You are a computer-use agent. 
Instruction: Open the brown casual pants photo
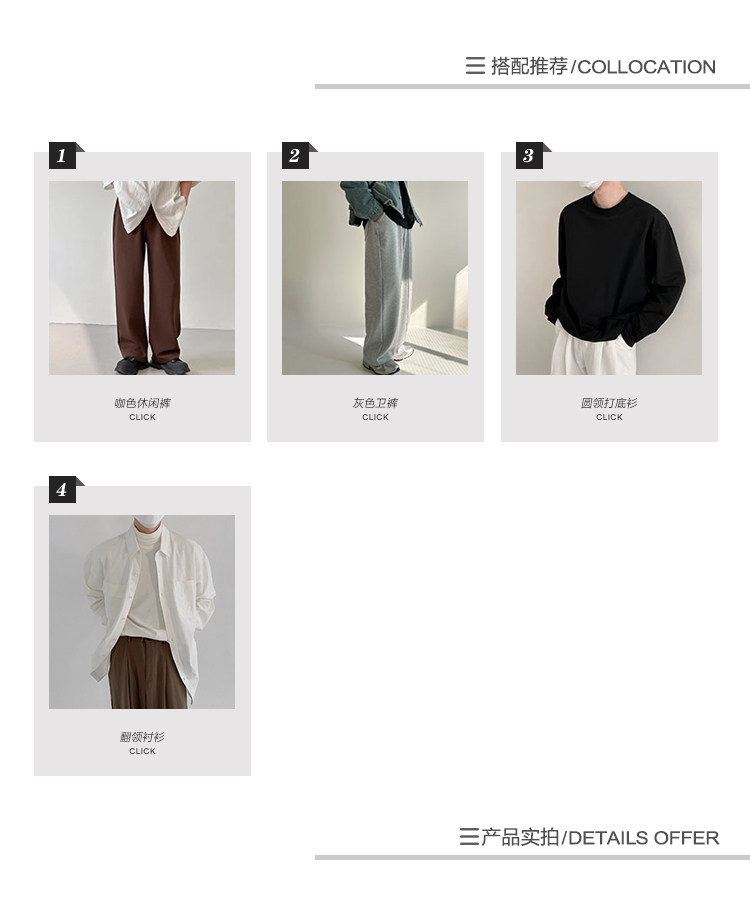click(x=142, y=277)
